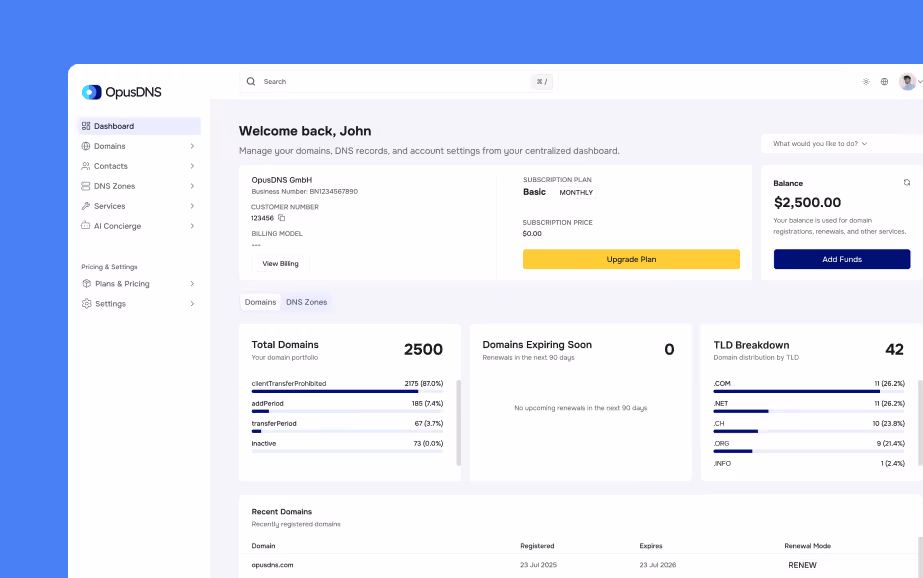The image size is (923, 578).
Task: Open the opusdns.com domain row
Action: click(580, 565)
